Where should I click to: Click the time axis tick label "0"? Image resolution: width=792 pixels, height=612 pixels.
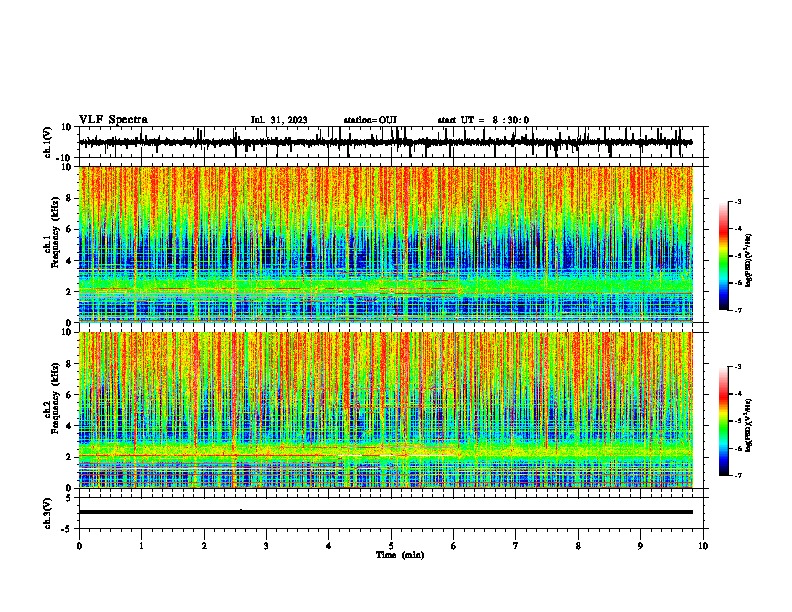[79, 546]
